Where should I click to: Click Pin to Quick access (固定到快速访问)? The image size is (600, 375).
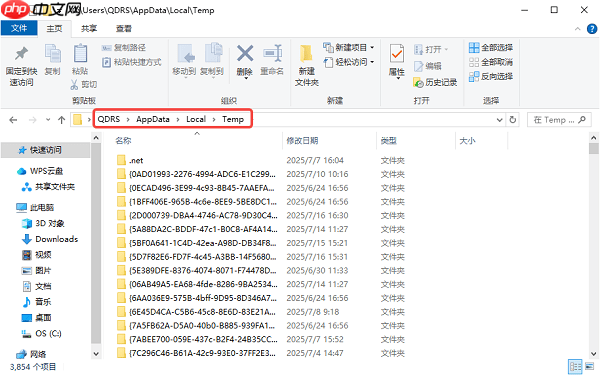tap(21, 66)
